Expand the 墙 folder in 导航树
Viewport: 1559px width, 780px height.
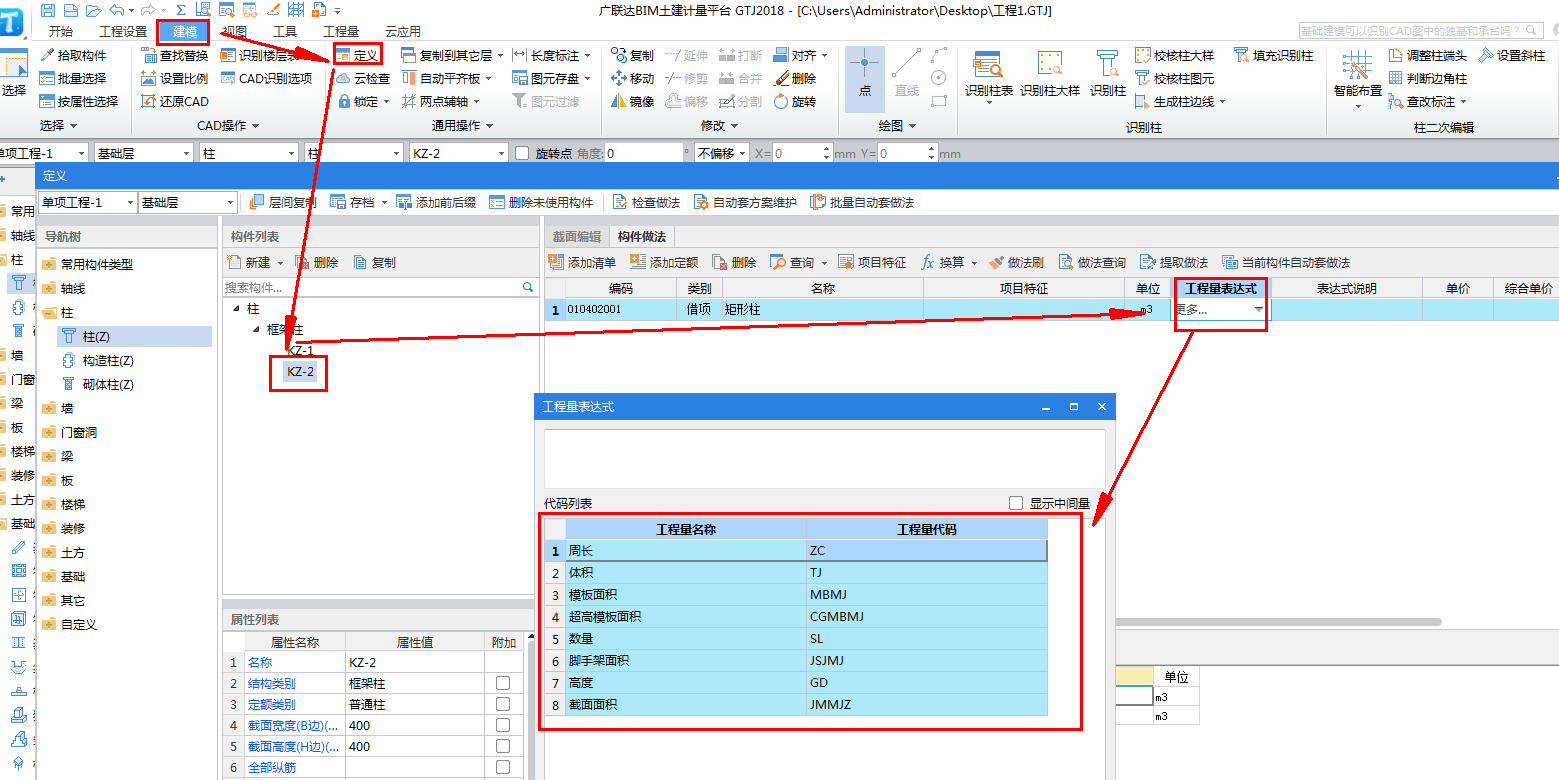49,408
